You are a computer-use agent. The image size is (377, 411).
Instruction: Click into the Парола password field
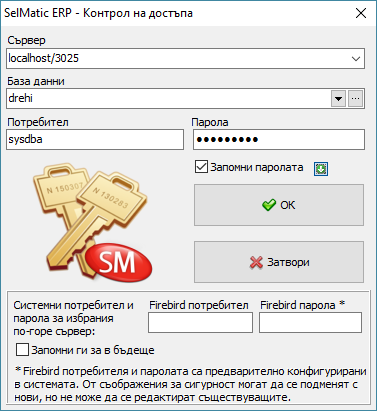(x=279, y=139)
